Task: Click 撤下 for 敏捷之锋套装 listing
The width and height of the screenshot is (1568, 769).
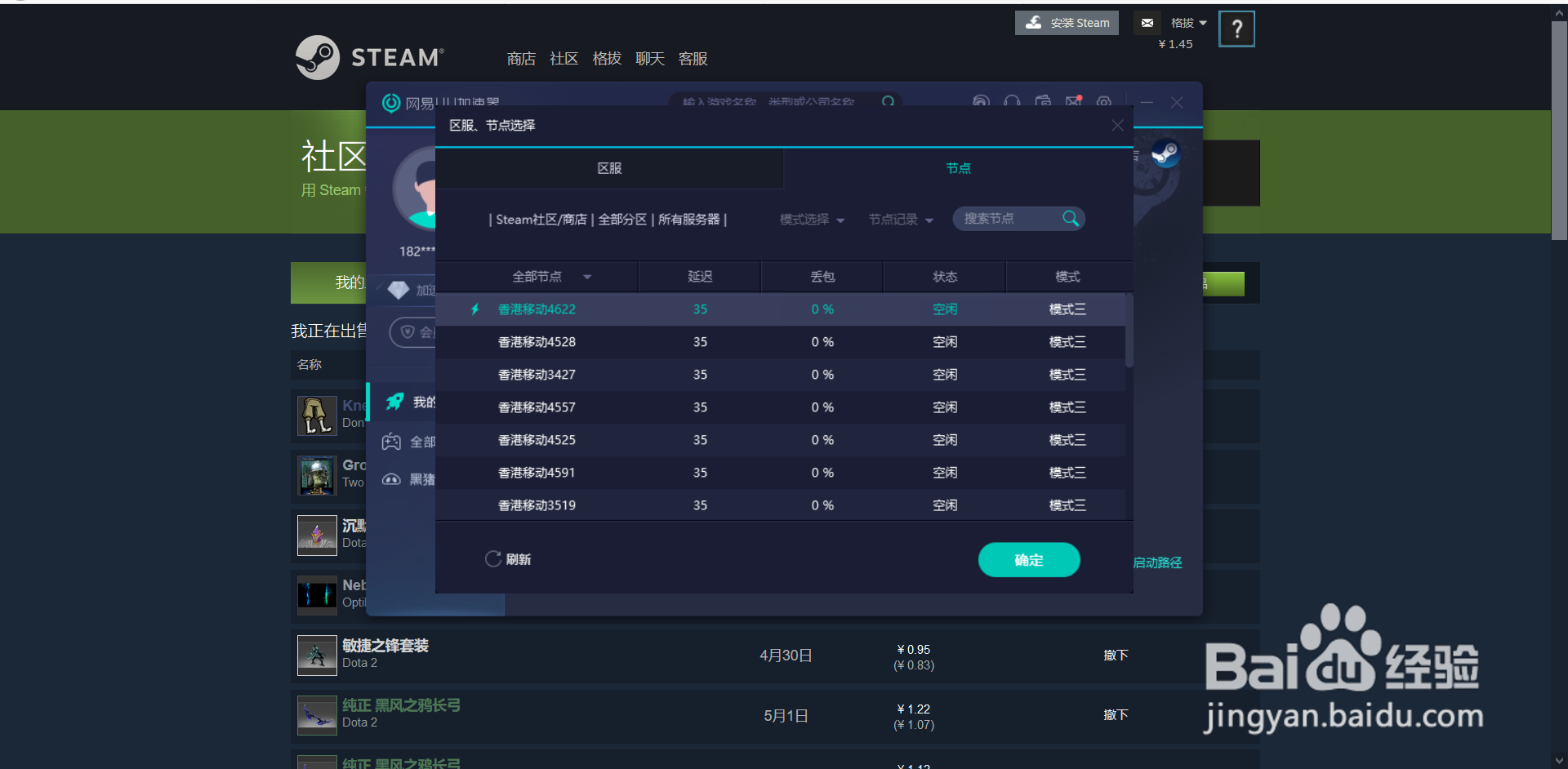Action: [1116, 656]
